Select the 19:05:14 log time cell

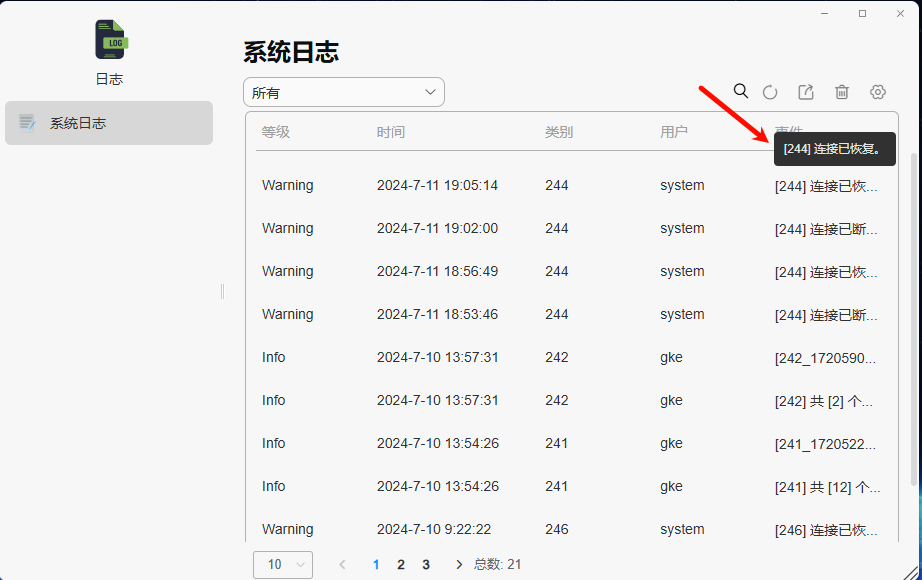click(x=437, y=185)
